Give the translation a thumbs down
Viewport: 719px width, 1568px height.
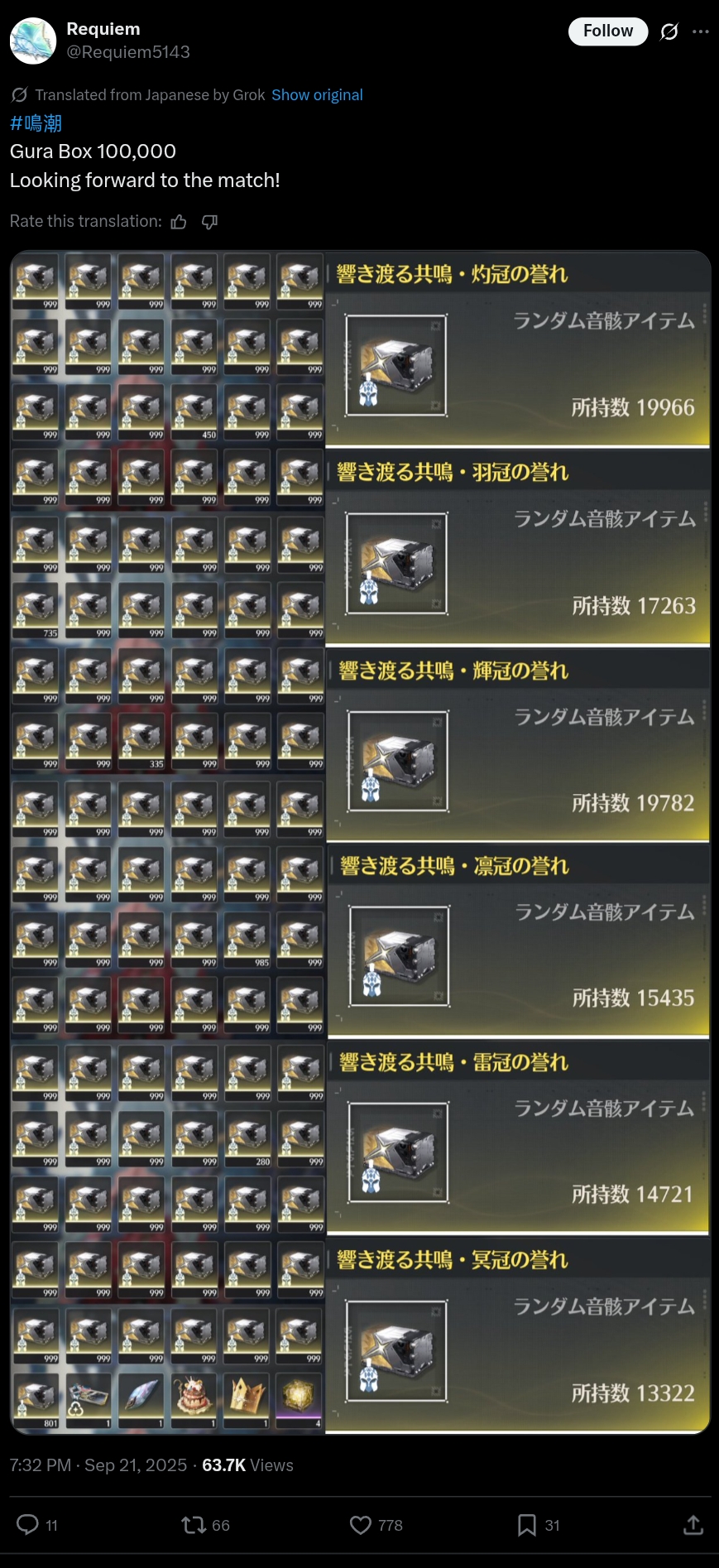click(x=210, y=222)
